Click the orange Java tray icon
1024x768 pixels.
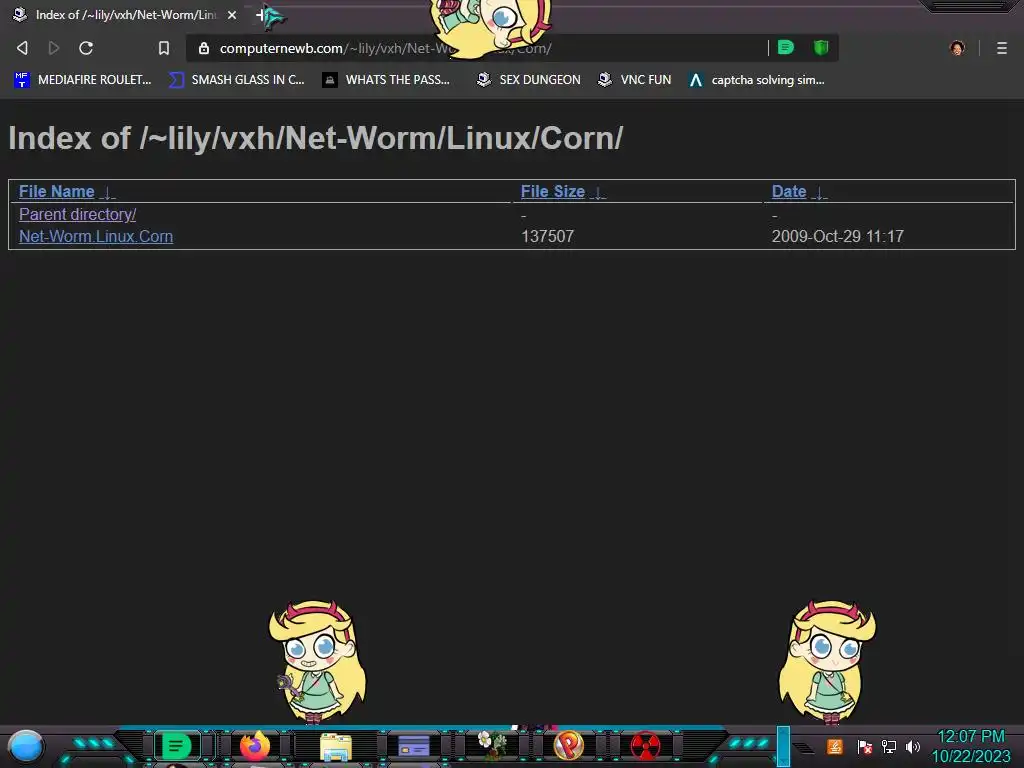coord(835,746)
